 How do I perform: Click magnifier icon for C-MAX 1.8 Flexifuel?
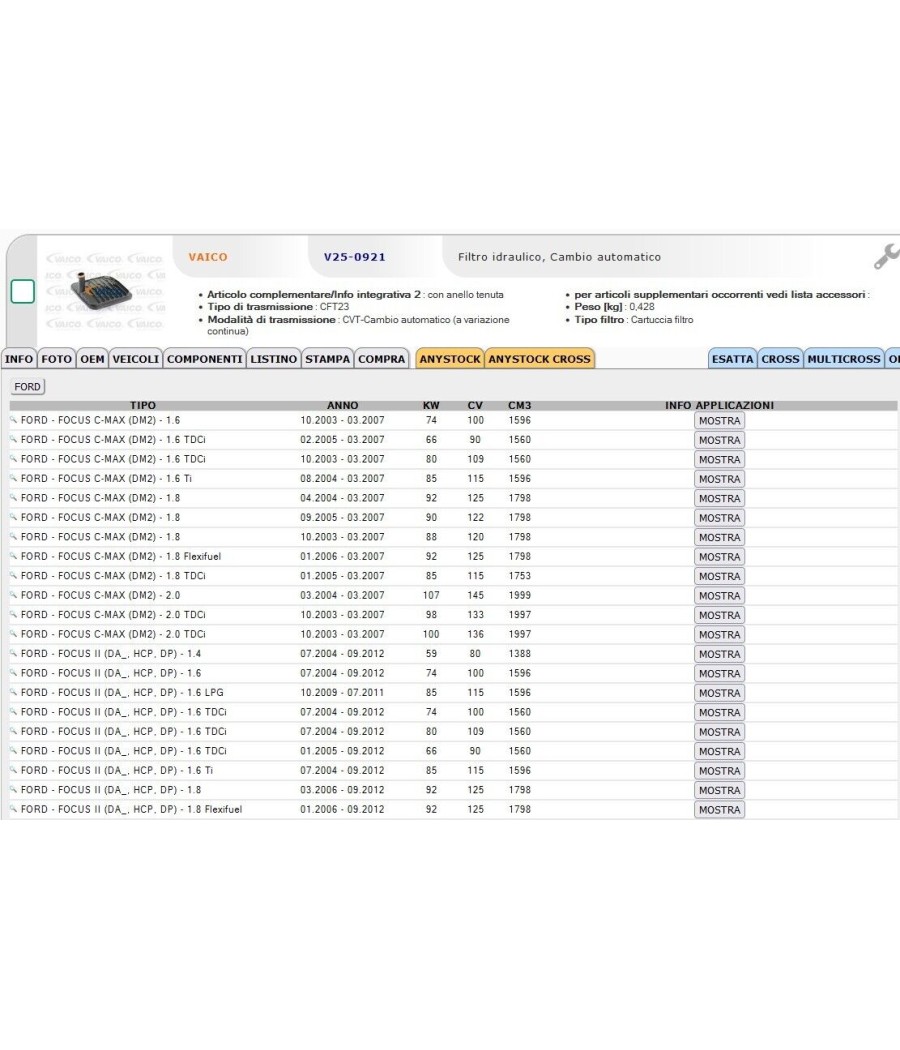point(13,556)
